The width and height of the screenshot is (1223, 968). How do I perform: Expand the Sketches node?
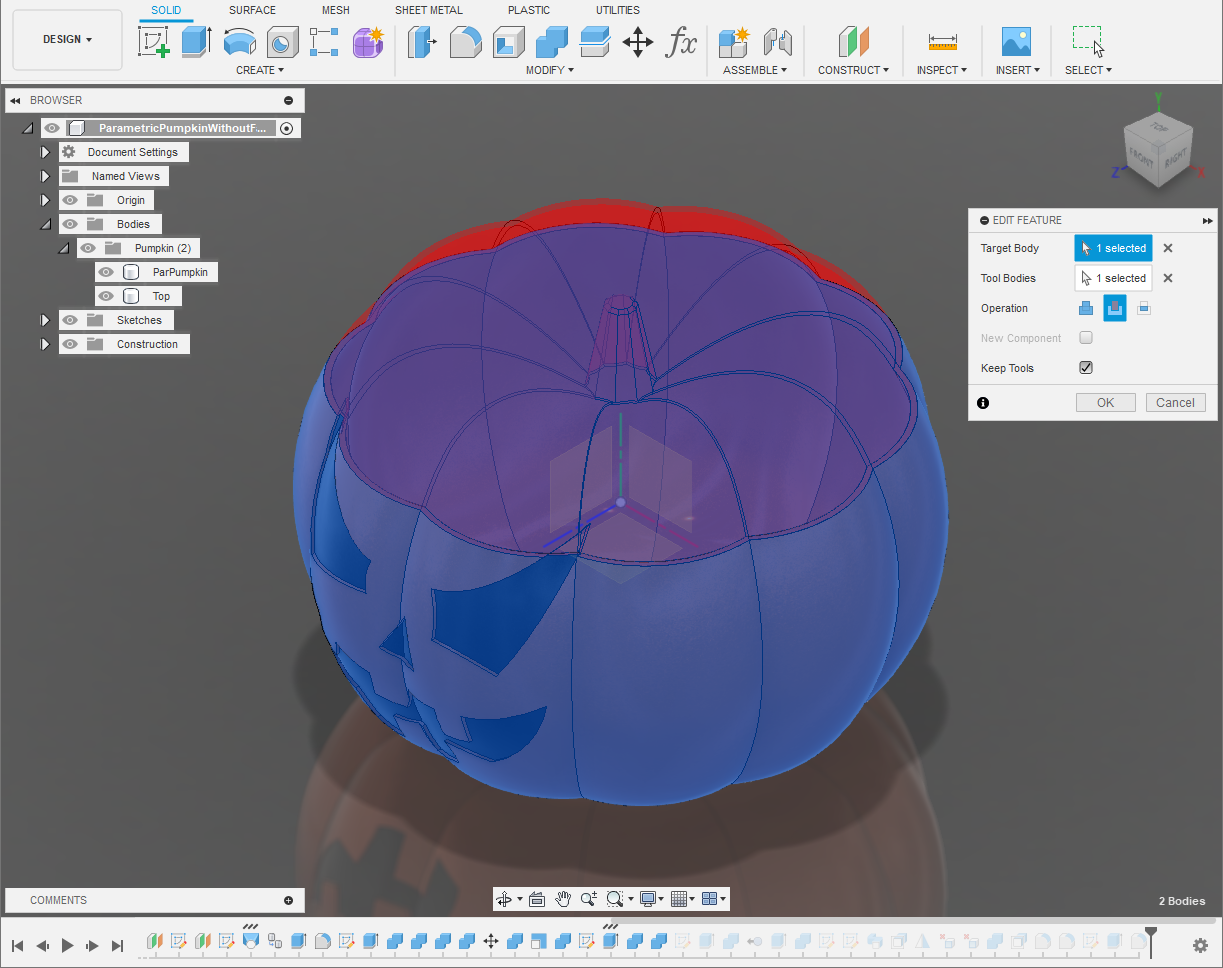pos(45,320)
